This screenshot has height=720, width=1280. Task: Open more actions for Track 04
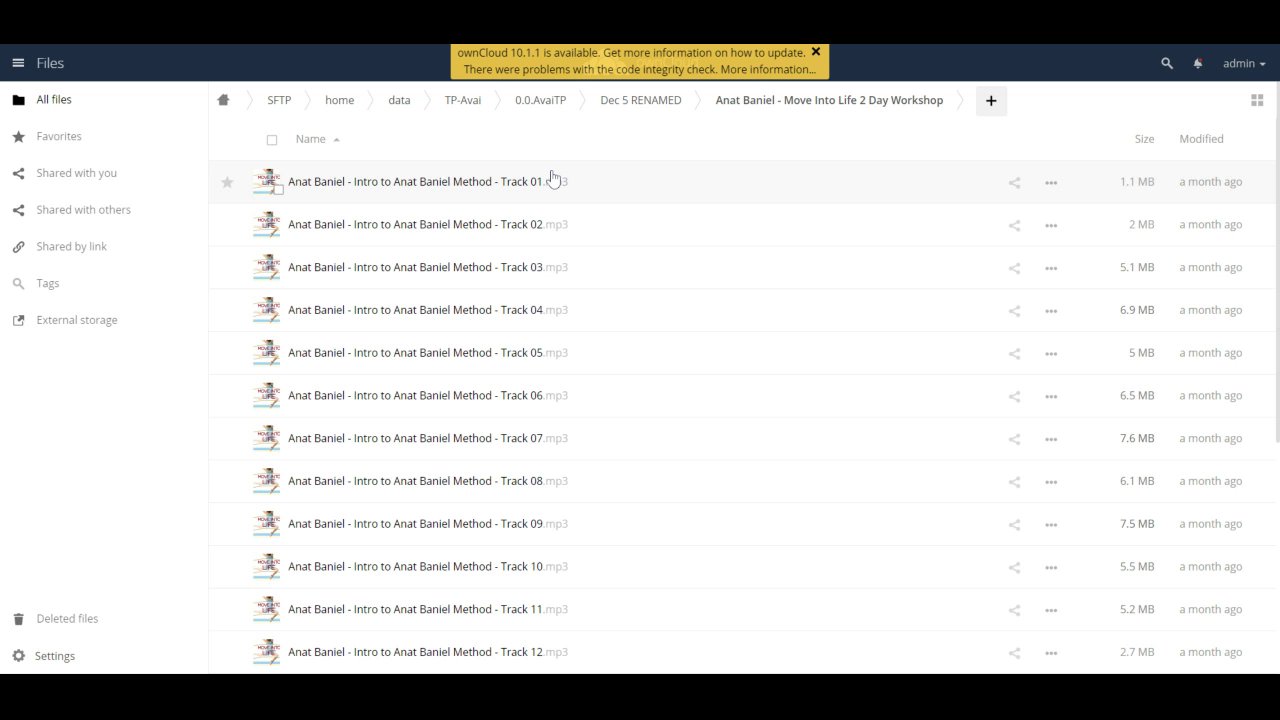point(1051,311)
